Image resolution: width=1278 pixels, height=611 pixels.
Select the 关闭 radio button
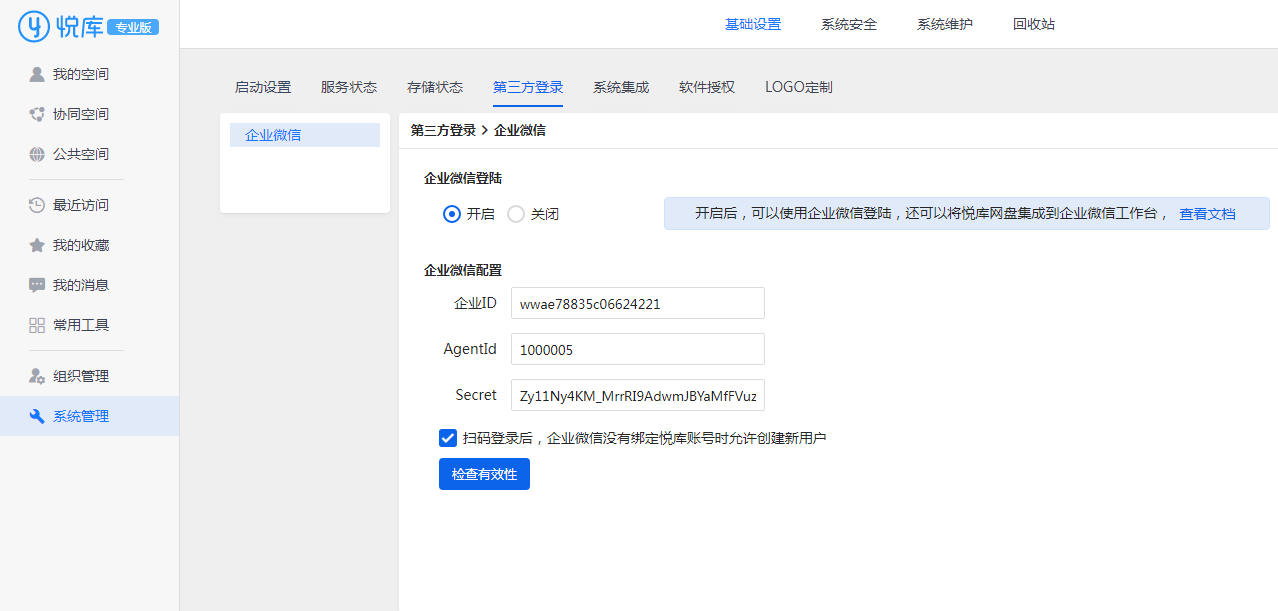tap(516, 214)
